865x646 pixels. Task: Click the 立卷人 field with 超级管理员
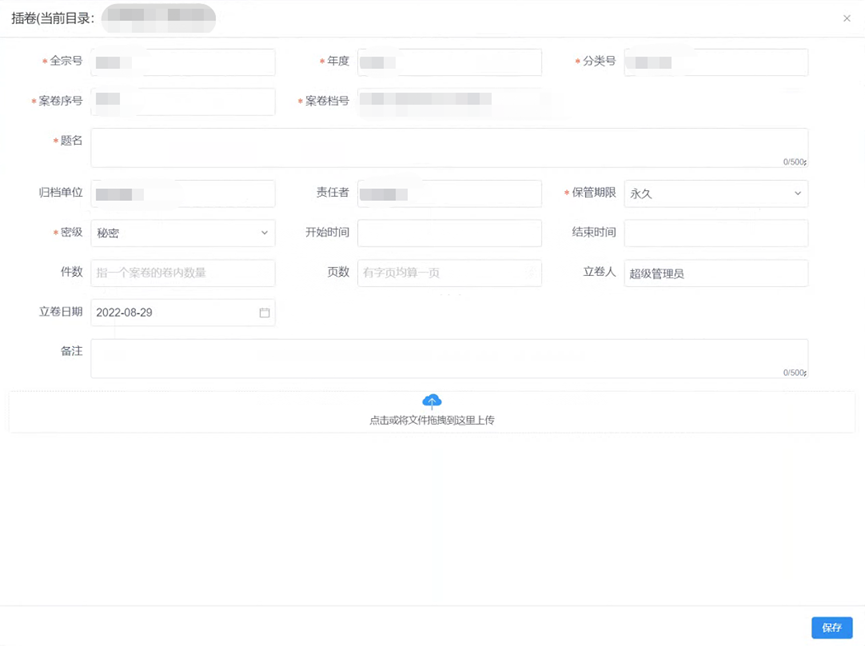[x=715, y=273]
